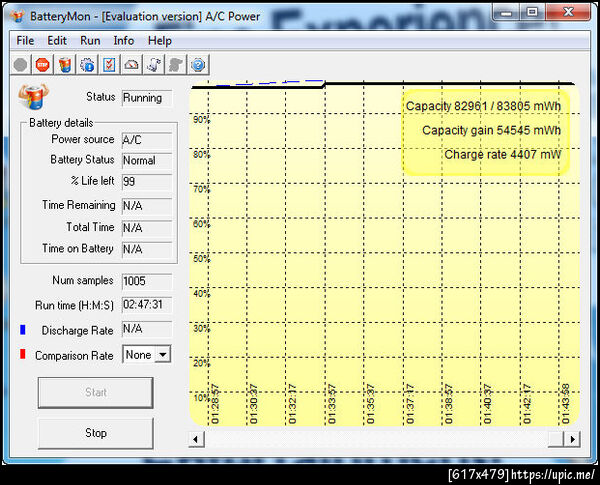600x485 pixels.
Task: Click the 'Capacity 82961 / 83805 mWh' text
Action: [x=483, y=106]
